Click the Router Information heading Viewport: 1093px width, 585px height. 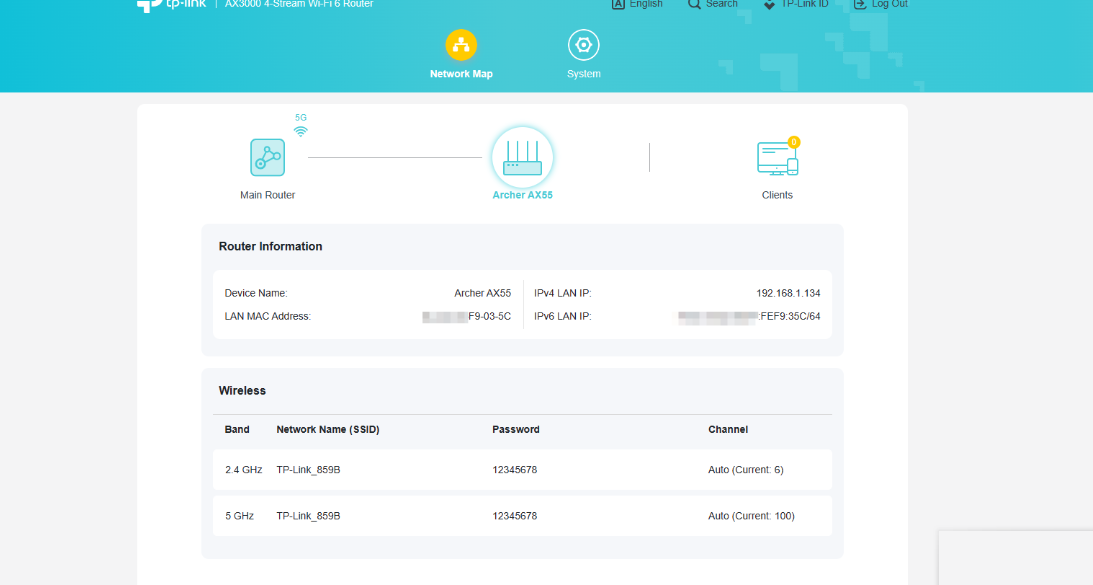point(270,246)
